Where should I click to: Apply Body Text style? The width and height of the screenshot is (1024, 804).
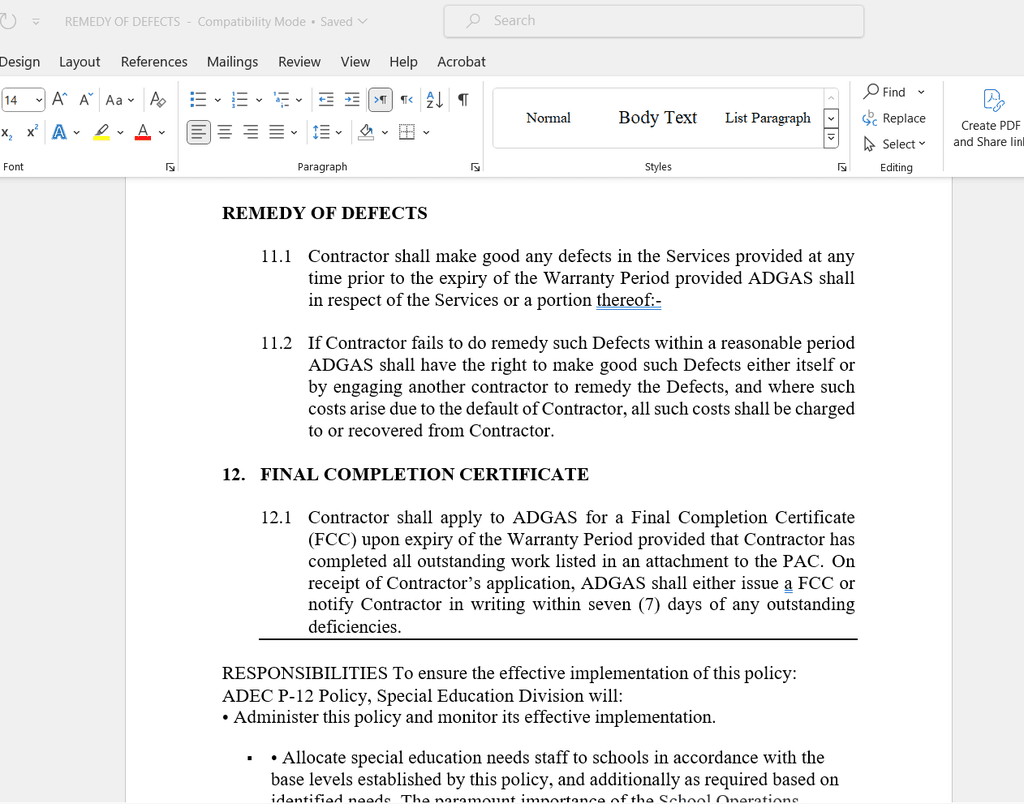pos(658,118)
